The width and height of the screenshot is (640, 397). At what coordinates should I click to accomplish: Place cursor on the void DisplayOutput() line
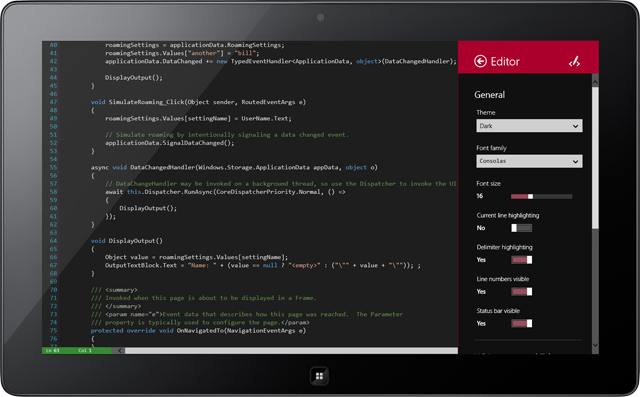tap(127, 241)
